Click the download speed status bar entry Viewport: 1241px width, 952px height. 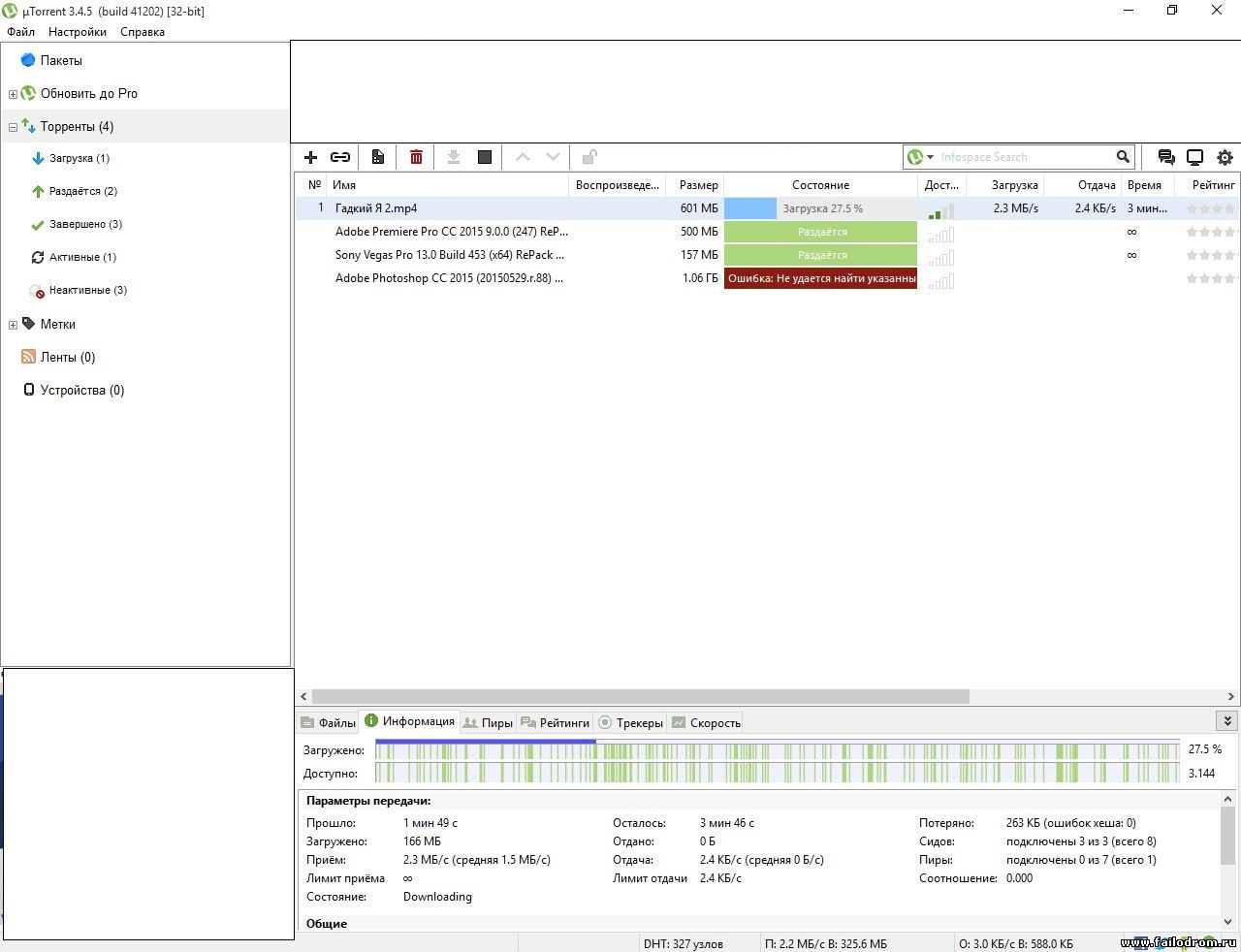tap(825, 943)
